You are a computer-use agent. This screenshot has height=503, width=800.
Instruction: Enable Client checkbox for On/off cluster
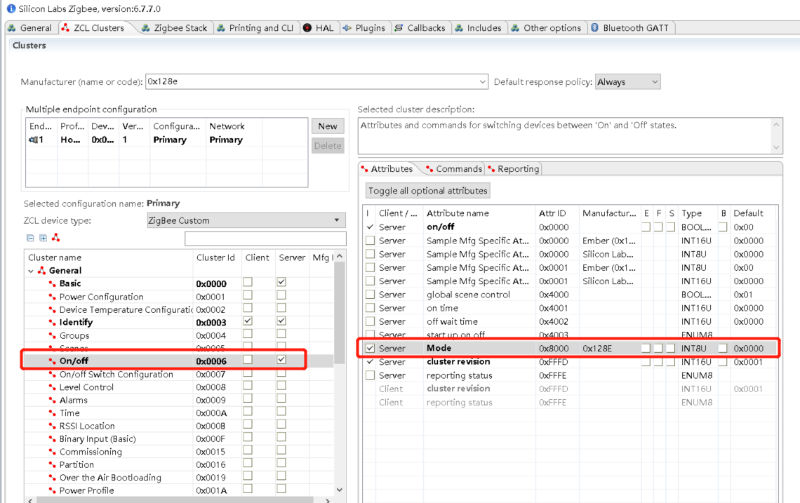[247, 359]
